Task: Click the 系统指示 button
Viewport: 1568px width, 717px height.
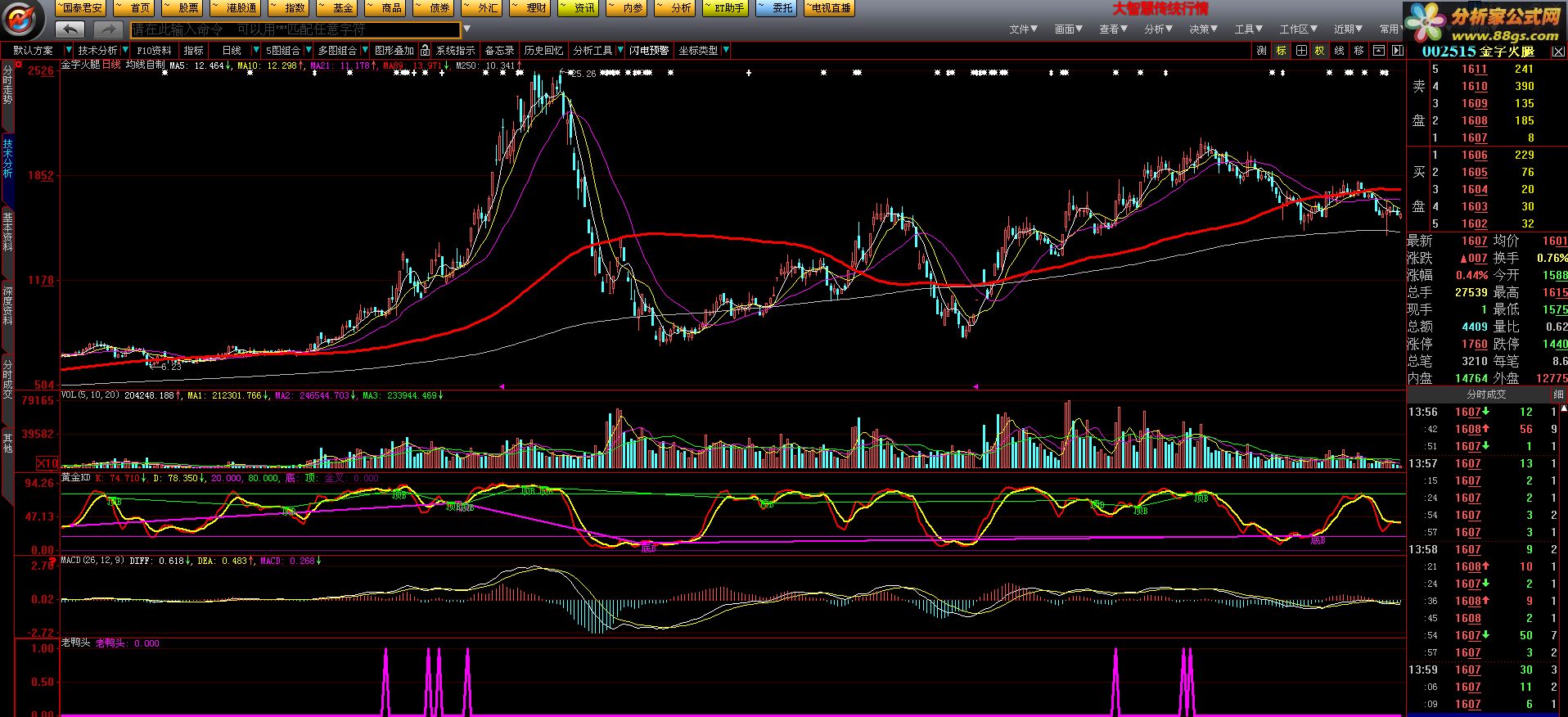Action: point(456,51)
